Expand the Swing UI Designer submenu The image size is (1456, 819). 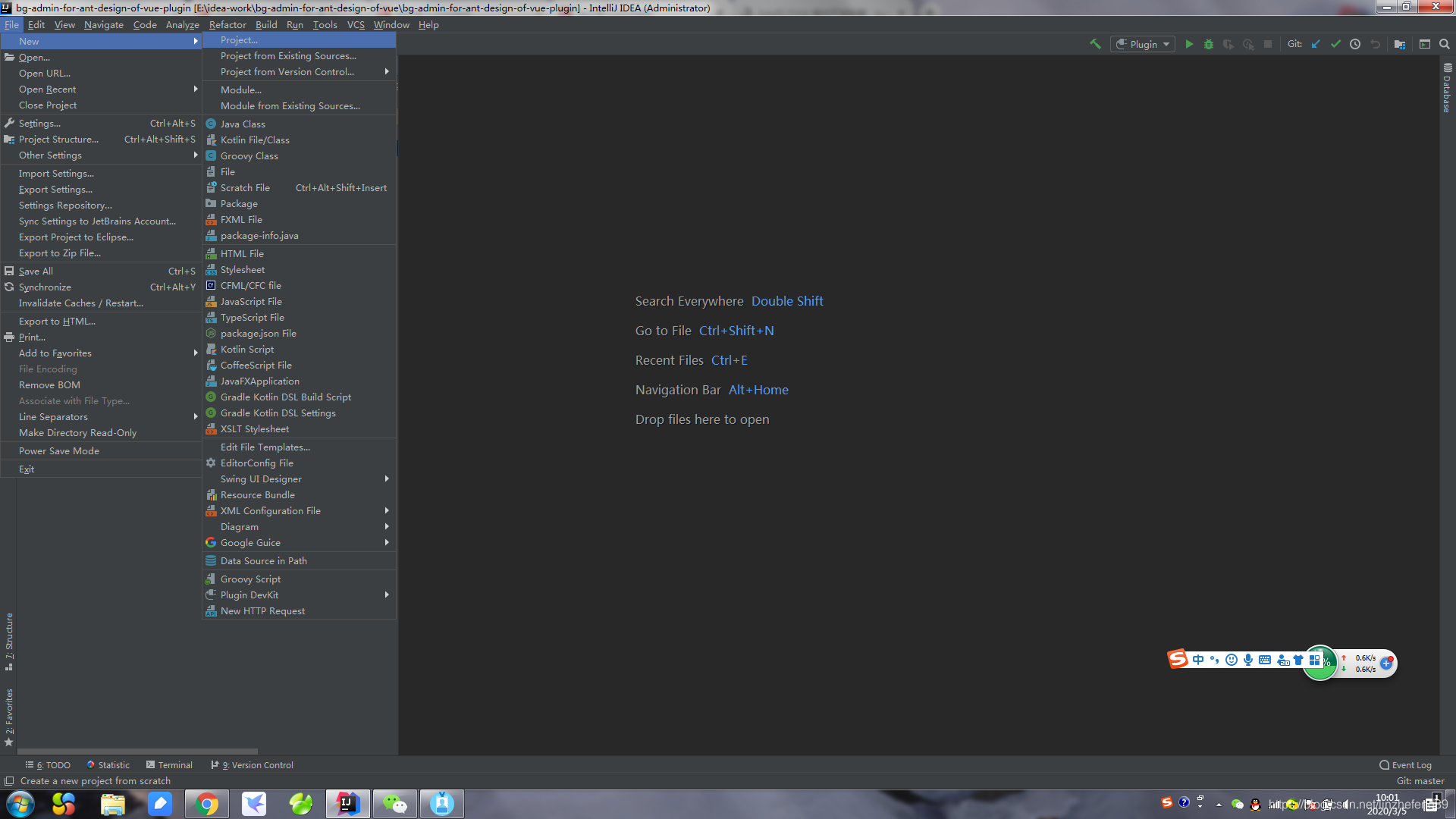300,479
